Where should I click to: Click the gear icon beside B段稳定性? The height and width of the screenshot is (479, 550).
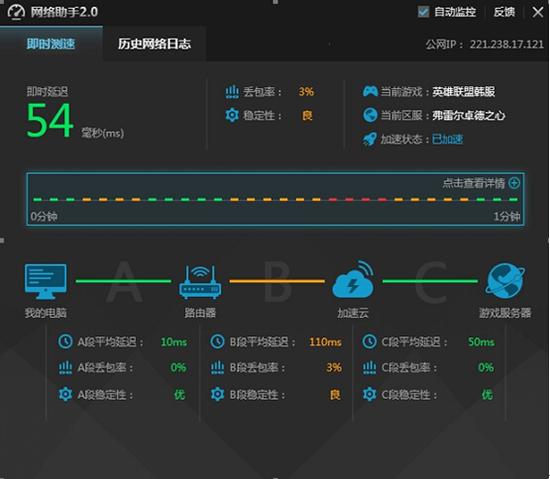(x=217, y=394)
